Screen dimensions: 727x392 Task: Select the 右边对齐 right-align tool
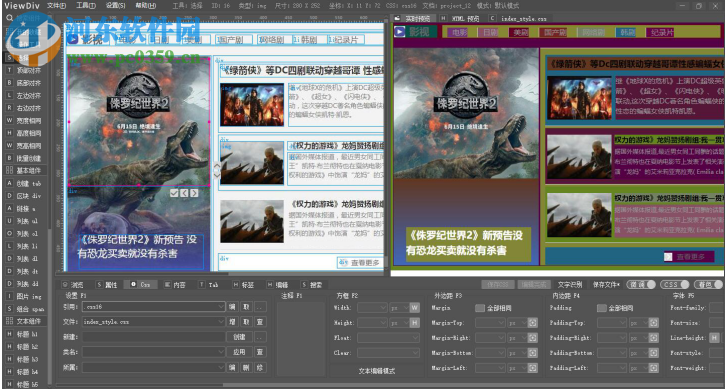[x=25, y=108]
